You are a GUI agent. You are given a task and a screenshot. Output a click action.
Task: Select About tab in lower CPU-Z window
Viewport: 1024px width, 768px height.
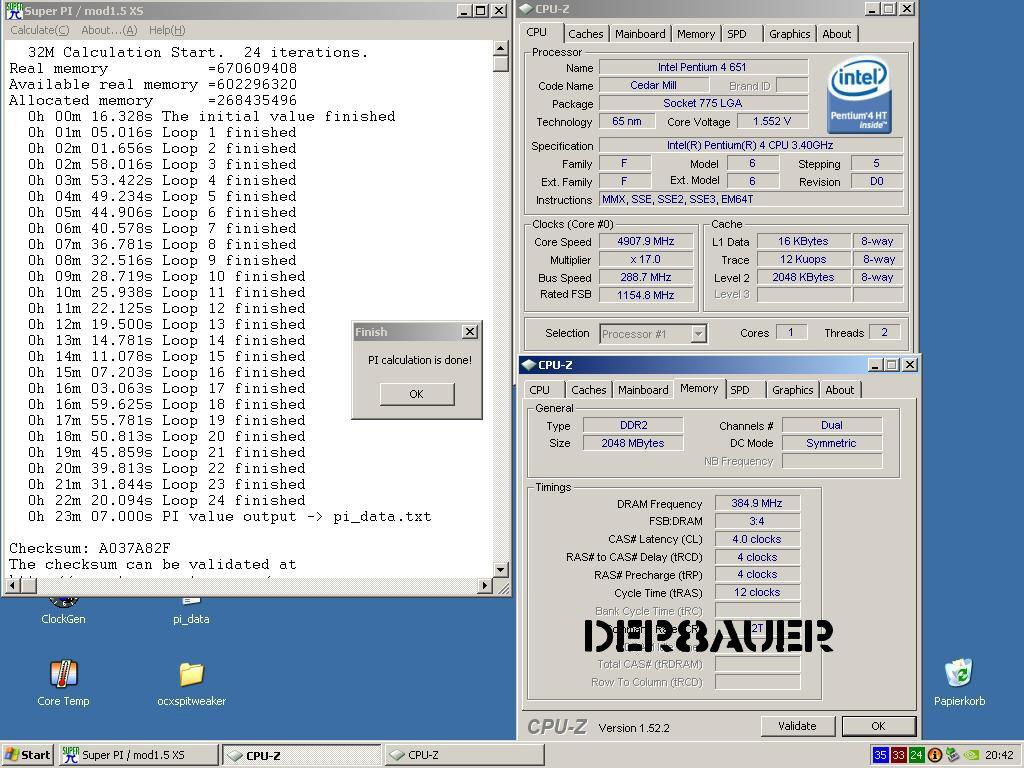click(839, 390)
